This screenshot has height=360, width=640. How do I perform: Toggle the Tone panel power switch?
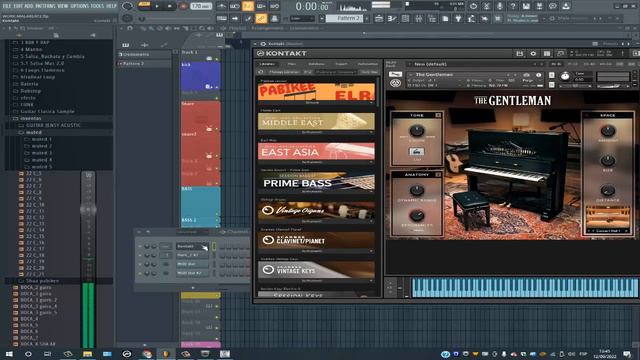[x=438, y=116]
